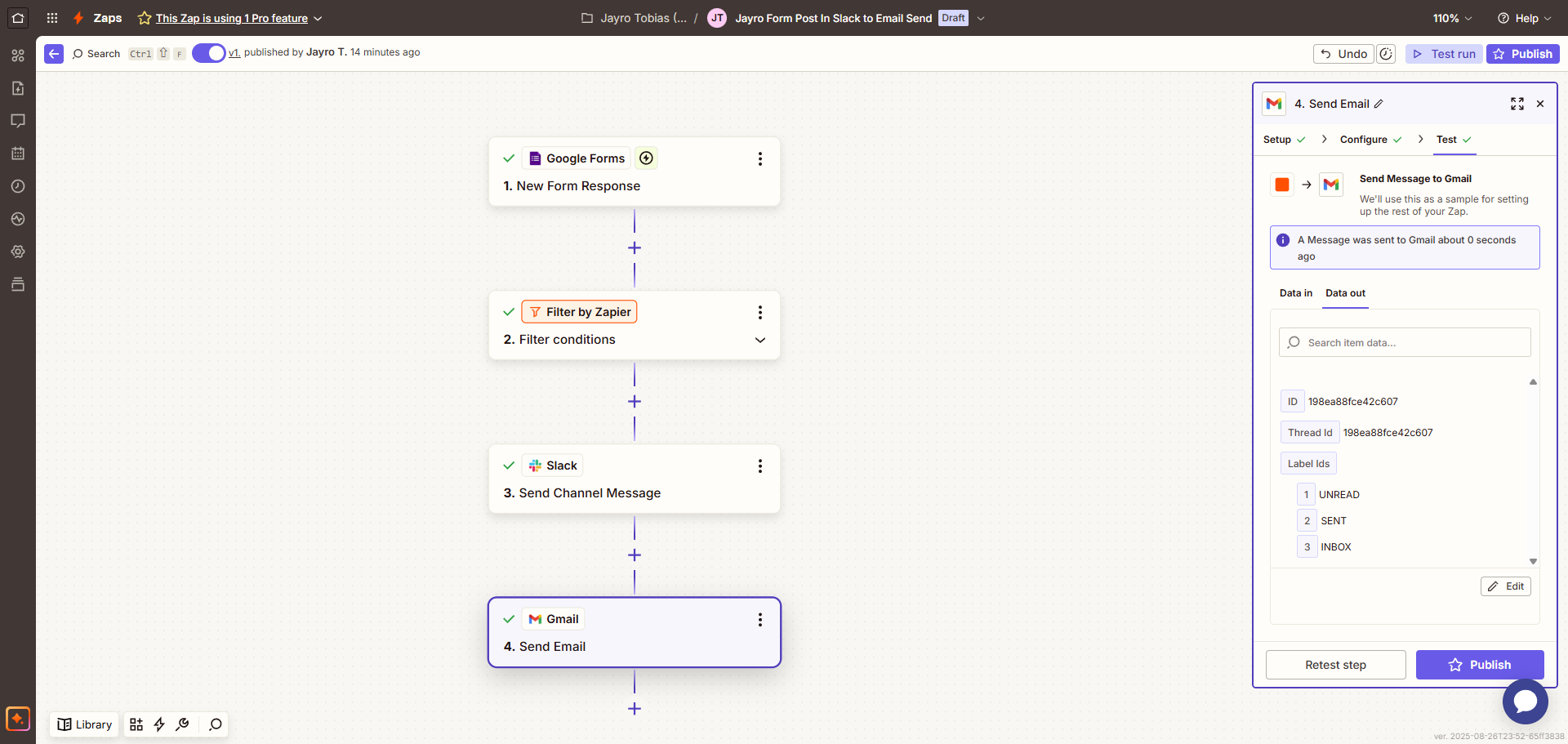
Task: Click the wrench tool icon
Action: [183, 724]
